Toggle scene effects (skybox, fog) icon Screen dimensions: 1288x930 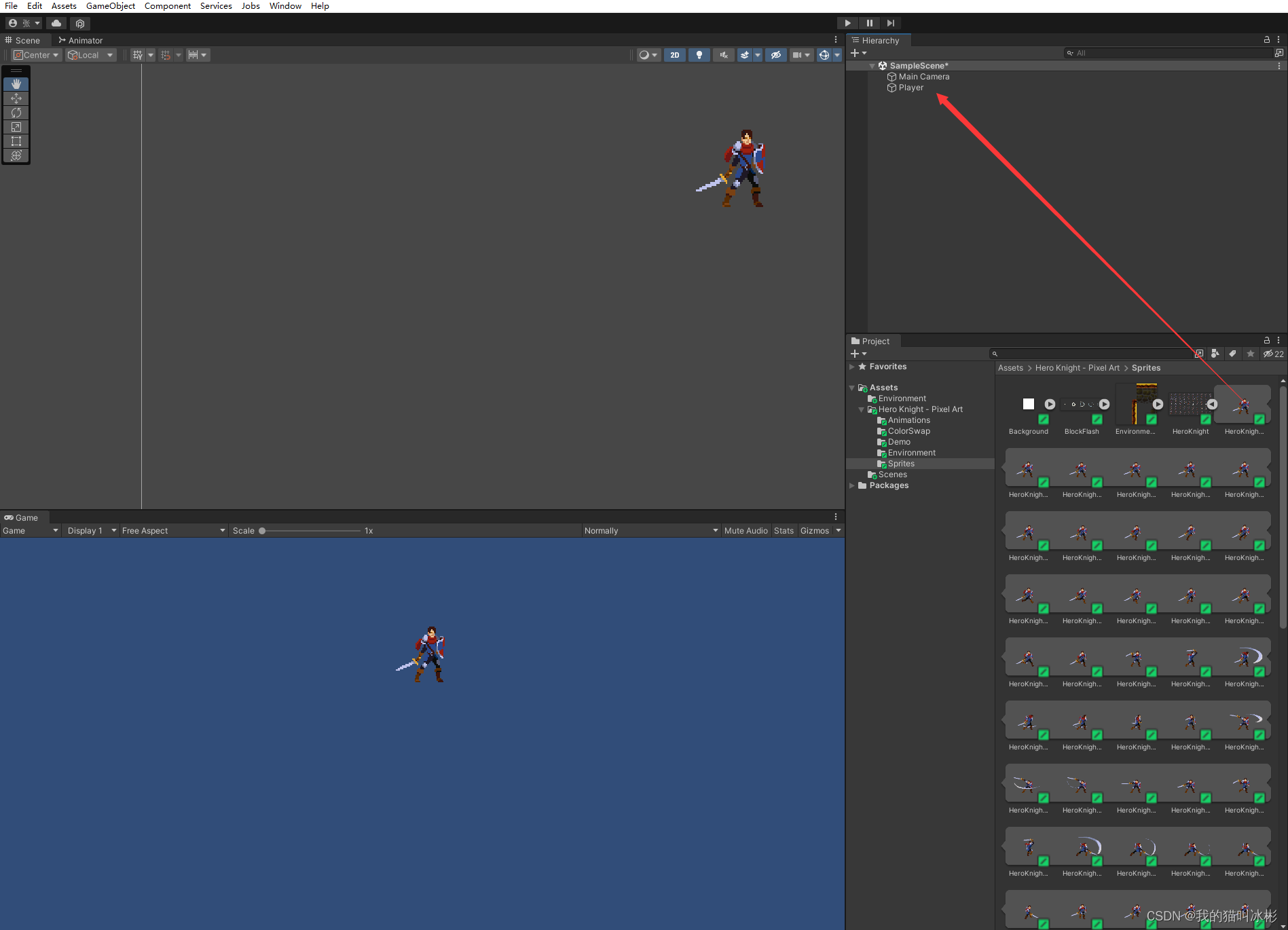(745, 55)
